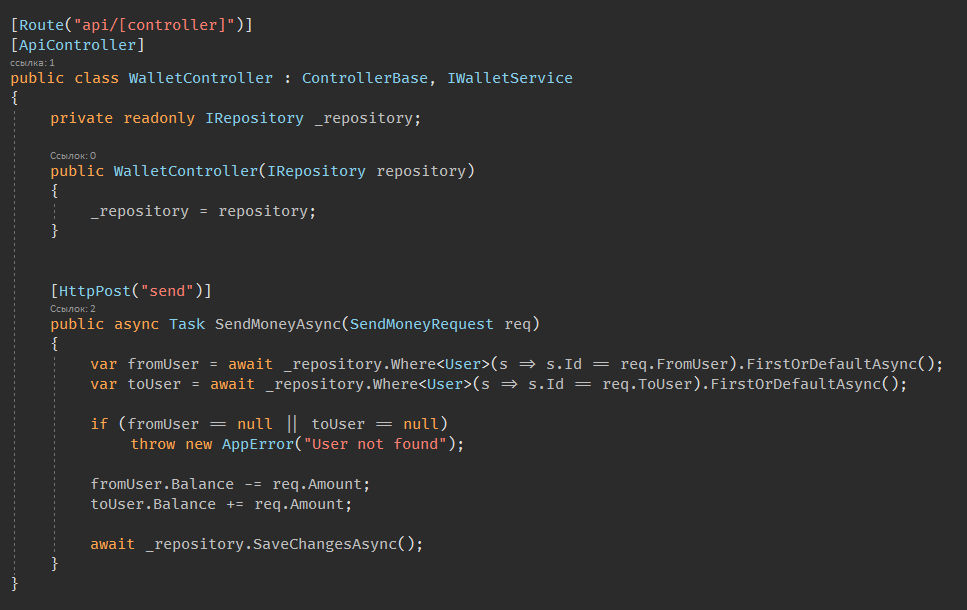Open the 'Ссылок: 0' CodeLens above the constructor

pyautogui.click(x=73, y=156)
